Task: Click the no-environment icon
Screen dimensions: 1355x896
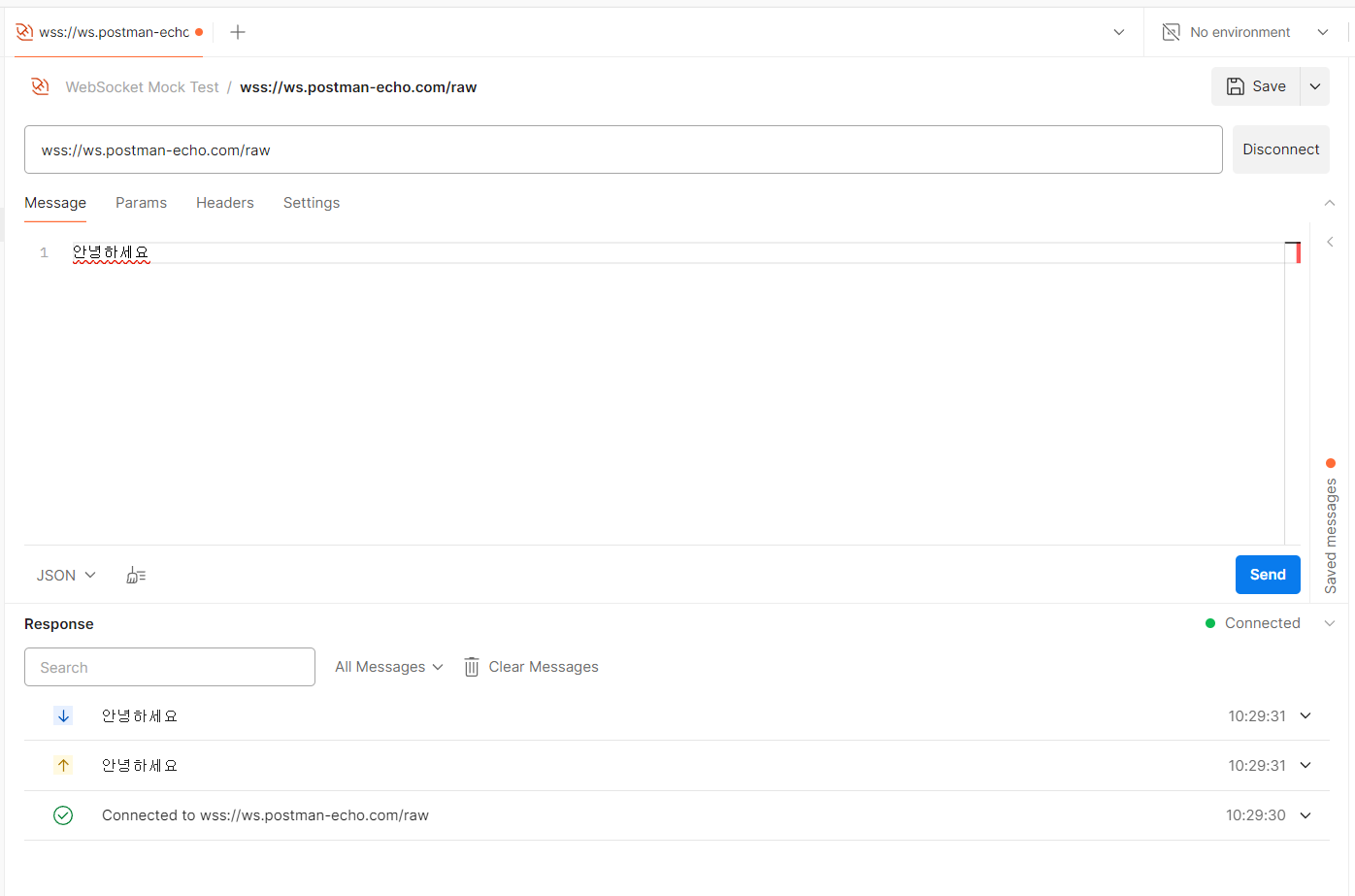Action: (x=1172, y=32)
